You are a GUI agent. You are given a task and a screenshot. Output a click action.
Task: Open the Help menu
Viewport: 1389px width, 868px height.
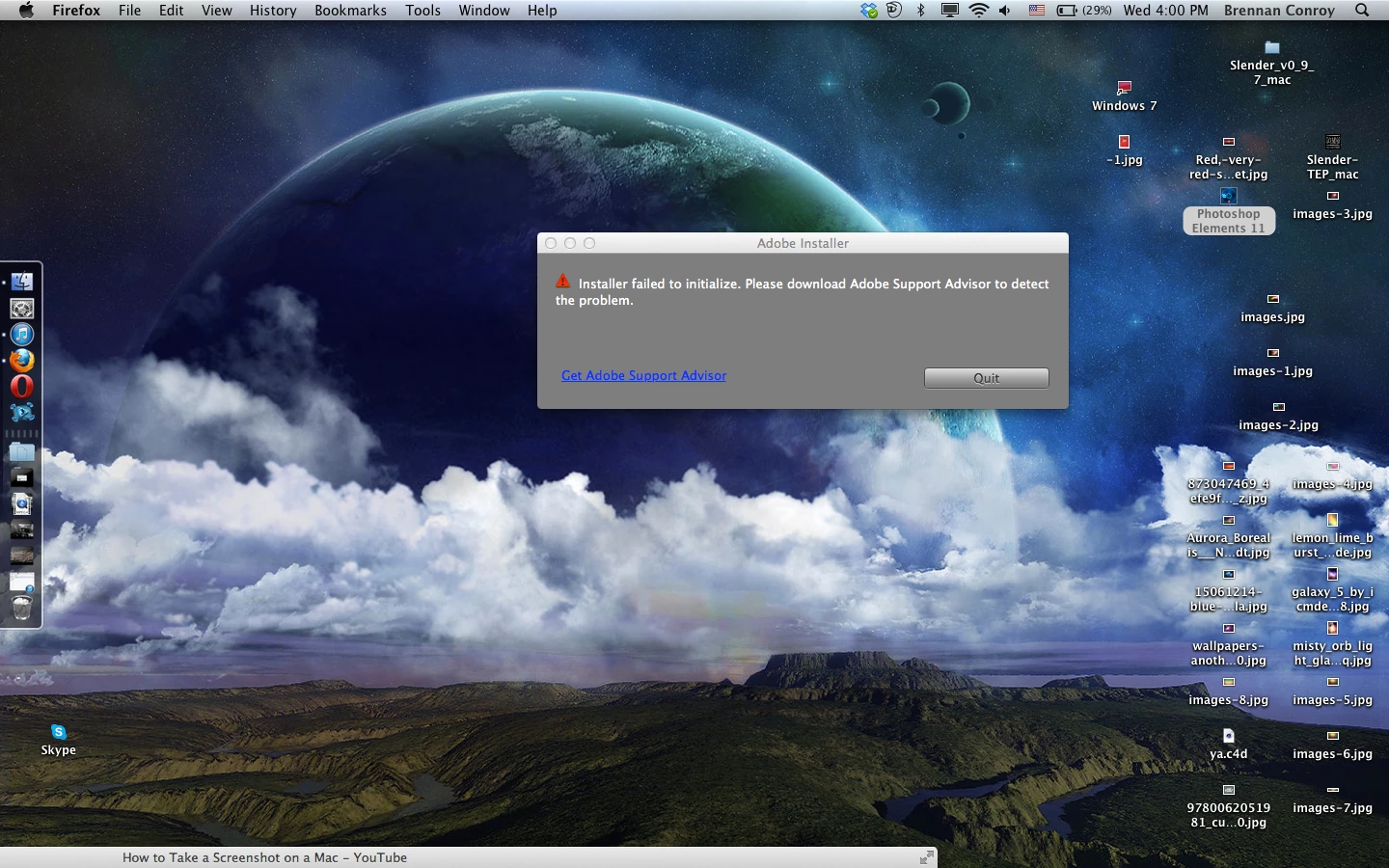542,11
